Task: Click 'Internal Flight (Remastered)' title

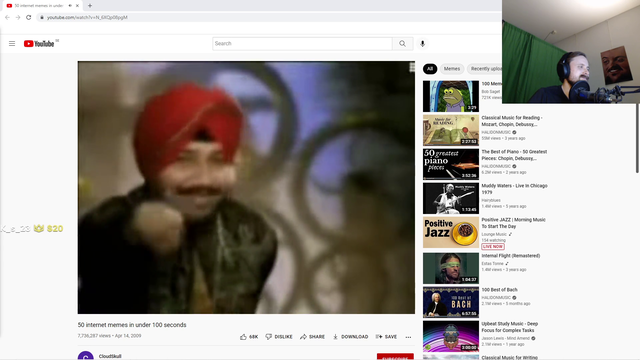Action: [x=511, y=256]
